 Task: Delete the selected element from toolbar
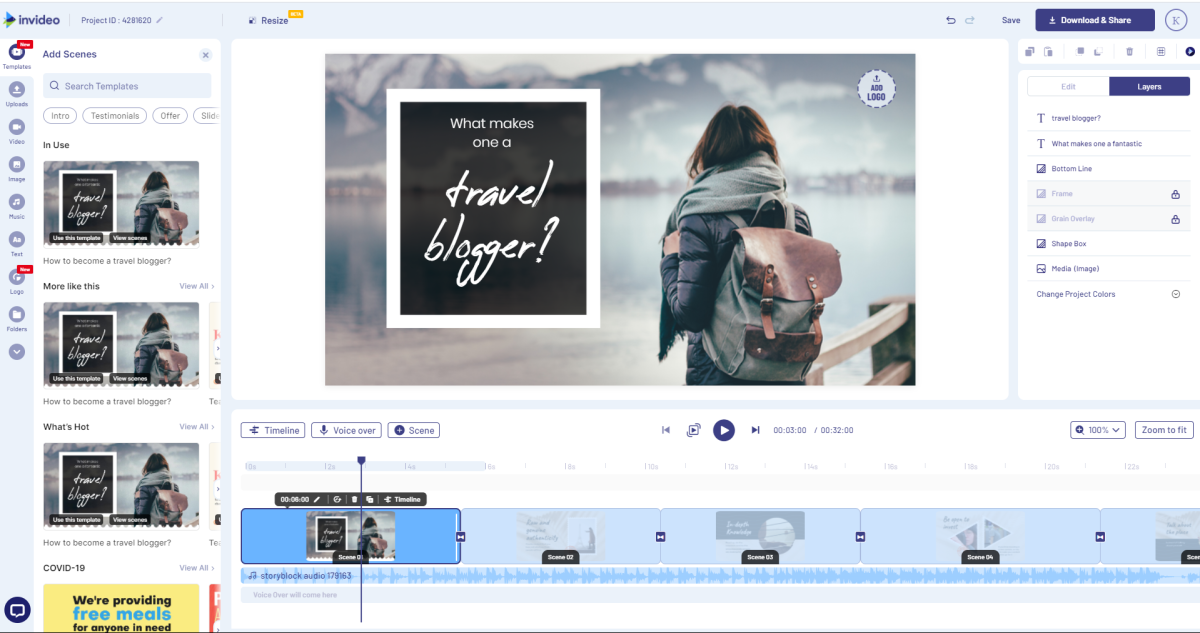(x=1129, y=51)
